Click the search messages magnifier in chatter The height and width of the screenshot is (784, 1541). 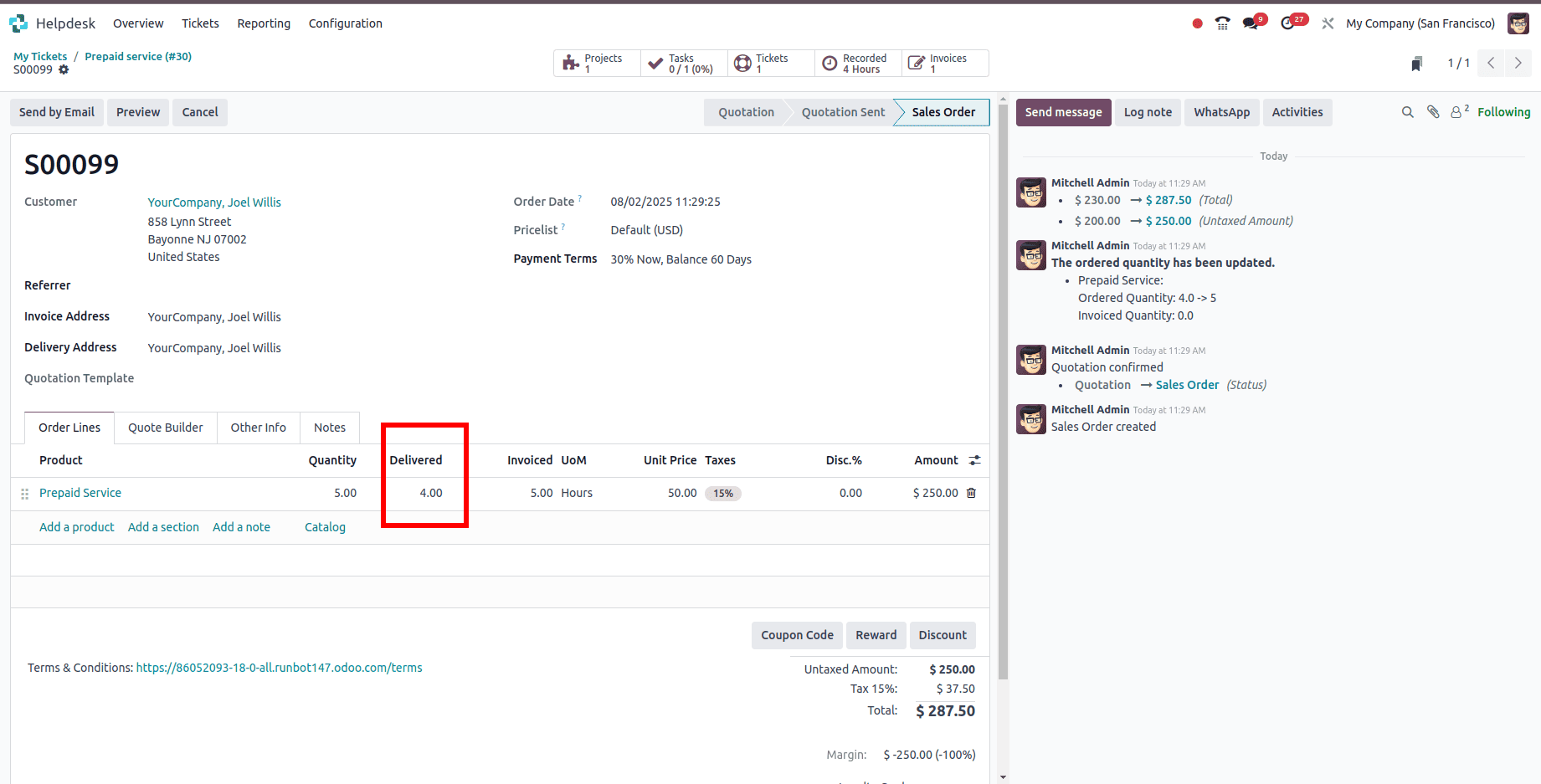[1408, 111]
